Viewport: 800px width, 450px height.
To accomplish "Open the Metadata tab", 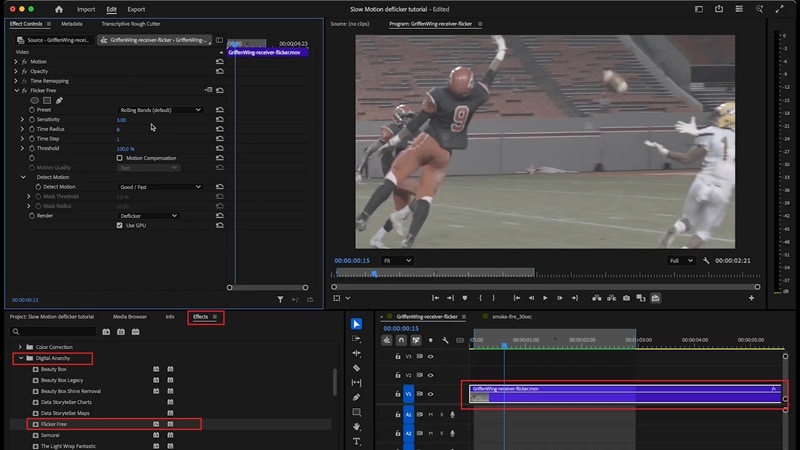I will coord(72,22).
